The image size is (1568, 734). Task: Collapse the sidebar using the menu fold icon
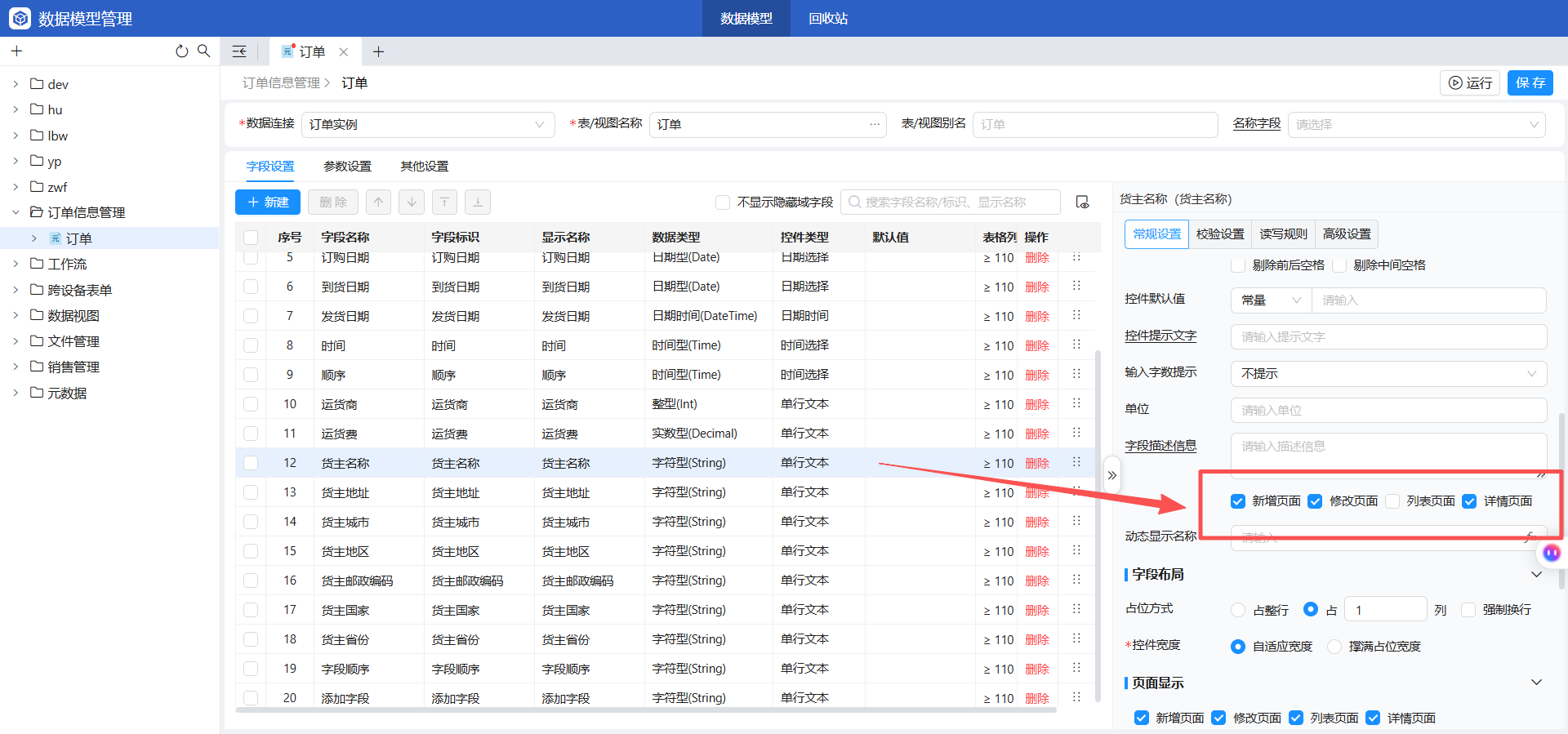point(239,51)
